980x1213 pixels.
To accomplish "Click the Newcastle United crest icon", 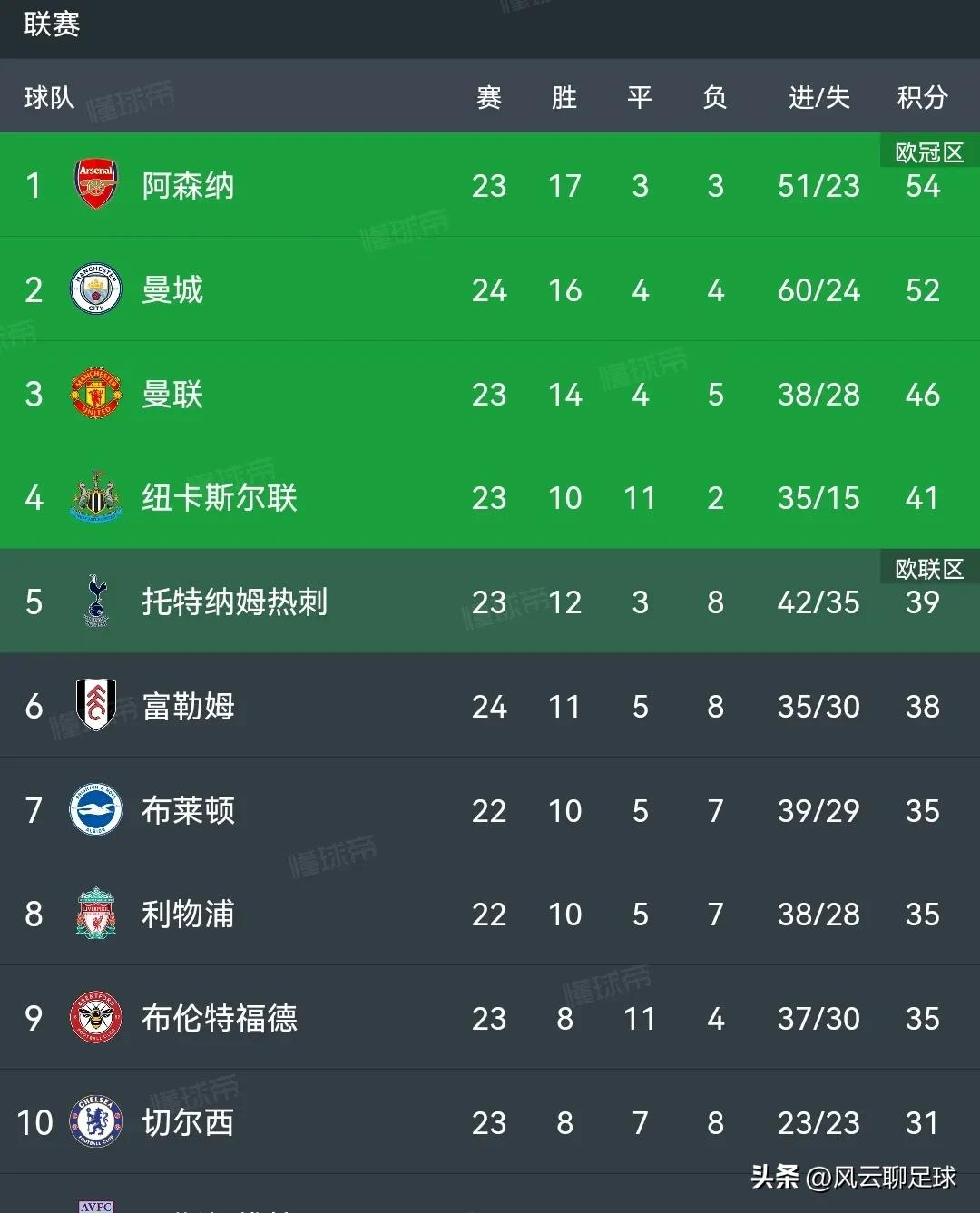I will pyautogui.click(x=95, y=497).
